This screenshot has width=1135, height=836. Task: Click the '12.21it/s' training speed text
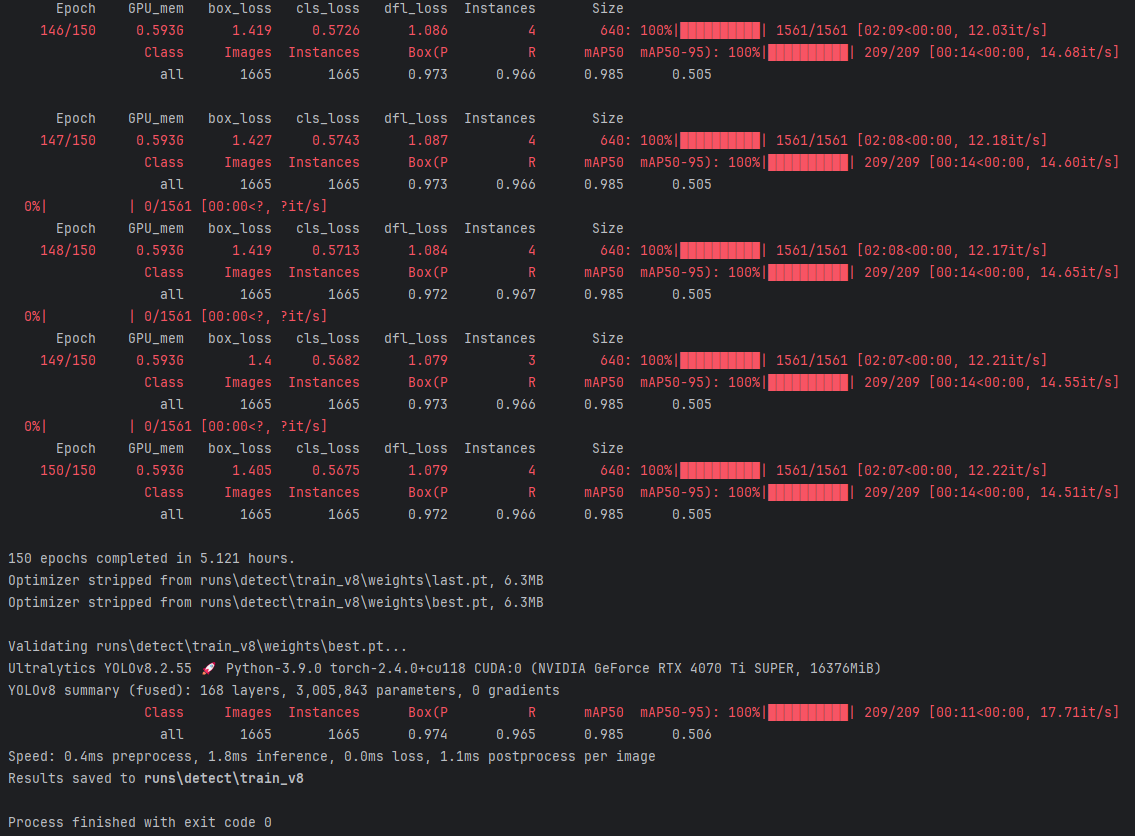click(1003, 360)
